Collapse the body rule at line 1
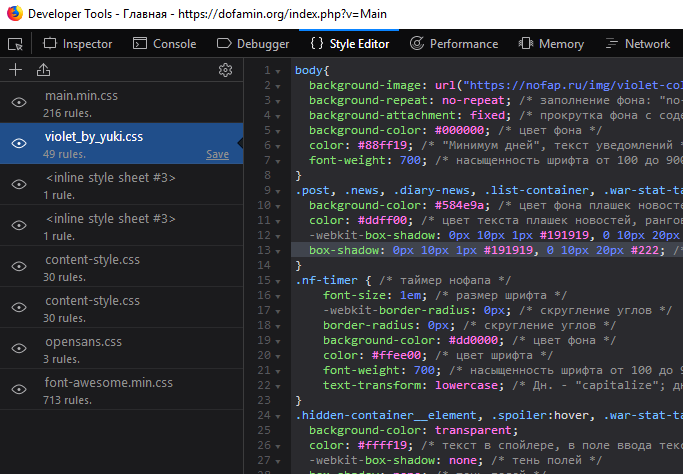Viewport: 683px width, 474px height. coord(277,70)
